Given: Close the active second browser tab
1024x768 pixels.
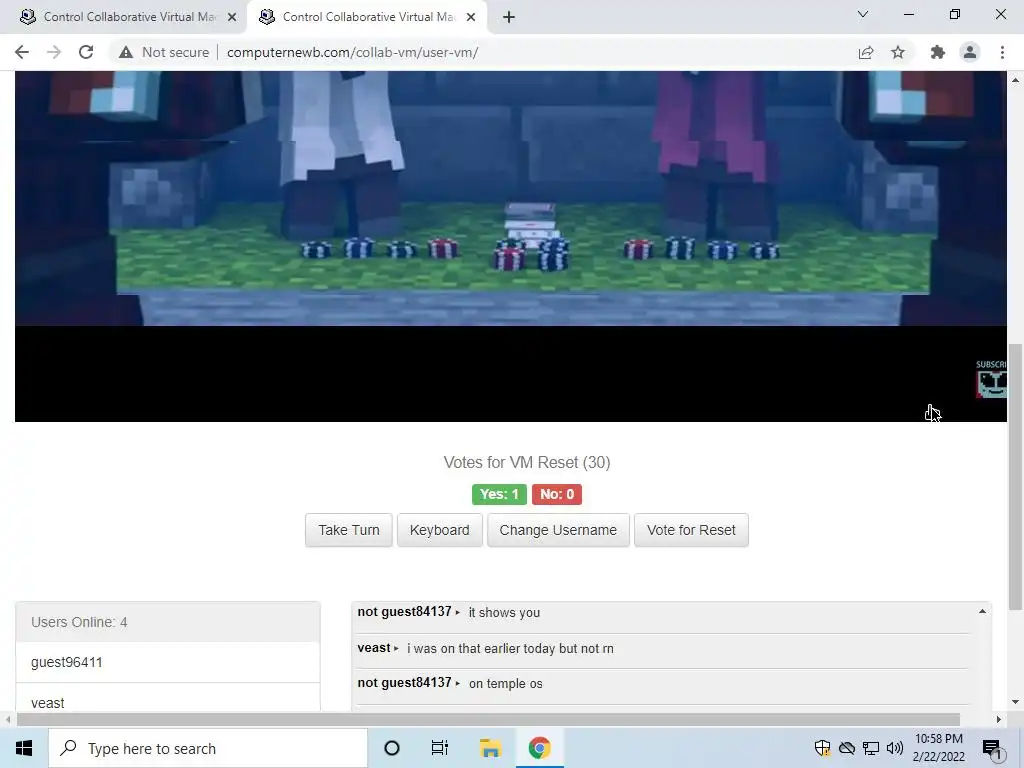Looking at the screenshot, I should point(471,17).
